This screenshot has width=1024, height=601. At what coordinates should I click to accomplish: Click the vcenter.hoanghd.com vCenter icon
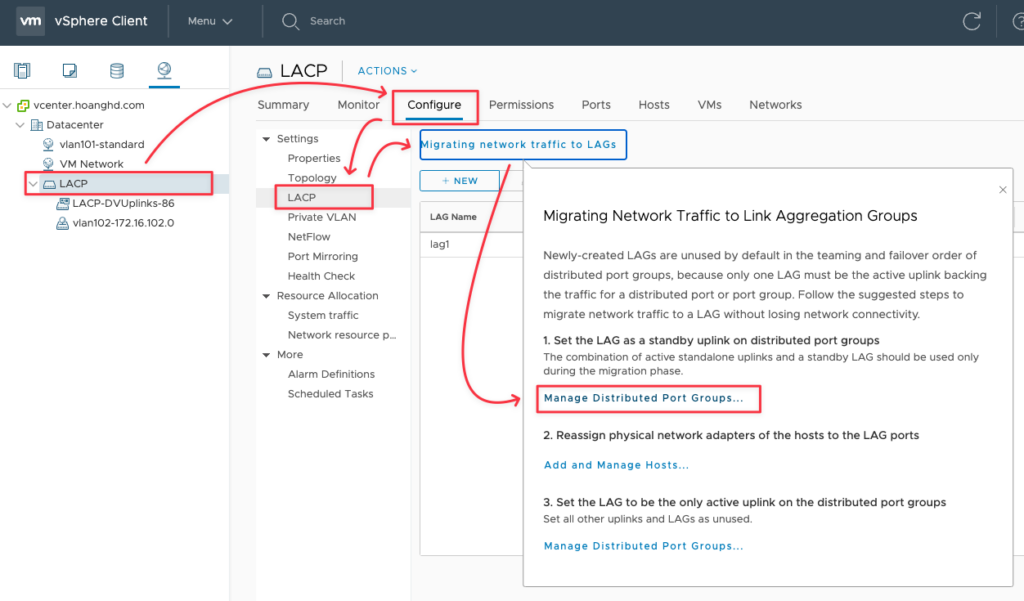tap(23, 105)
